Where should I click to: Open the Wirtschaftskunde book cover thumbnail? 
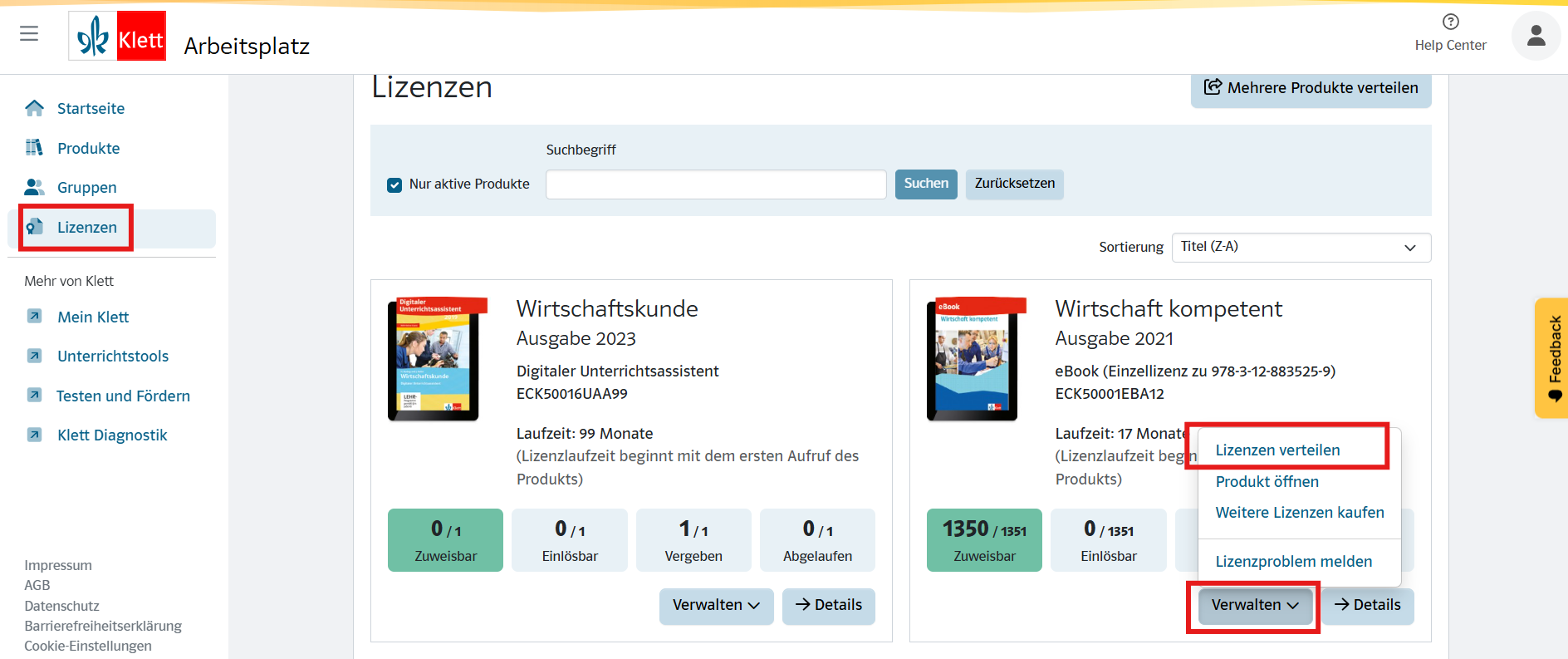coord(434,359)
